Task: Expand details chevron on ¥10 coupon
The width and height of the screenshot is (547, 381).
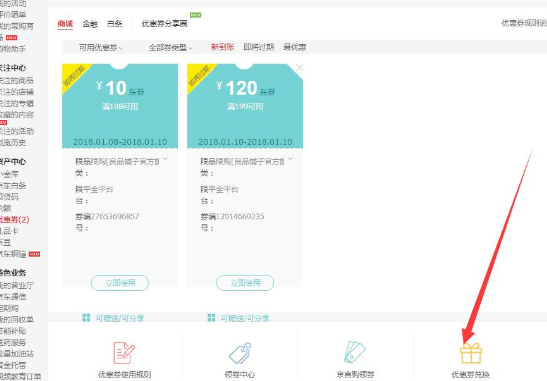Action: pyautogui.click(x=165, y=159)
